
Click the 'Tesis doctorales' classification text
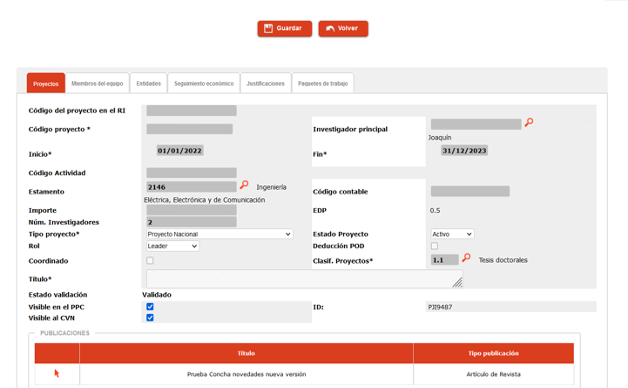[503, 260]
